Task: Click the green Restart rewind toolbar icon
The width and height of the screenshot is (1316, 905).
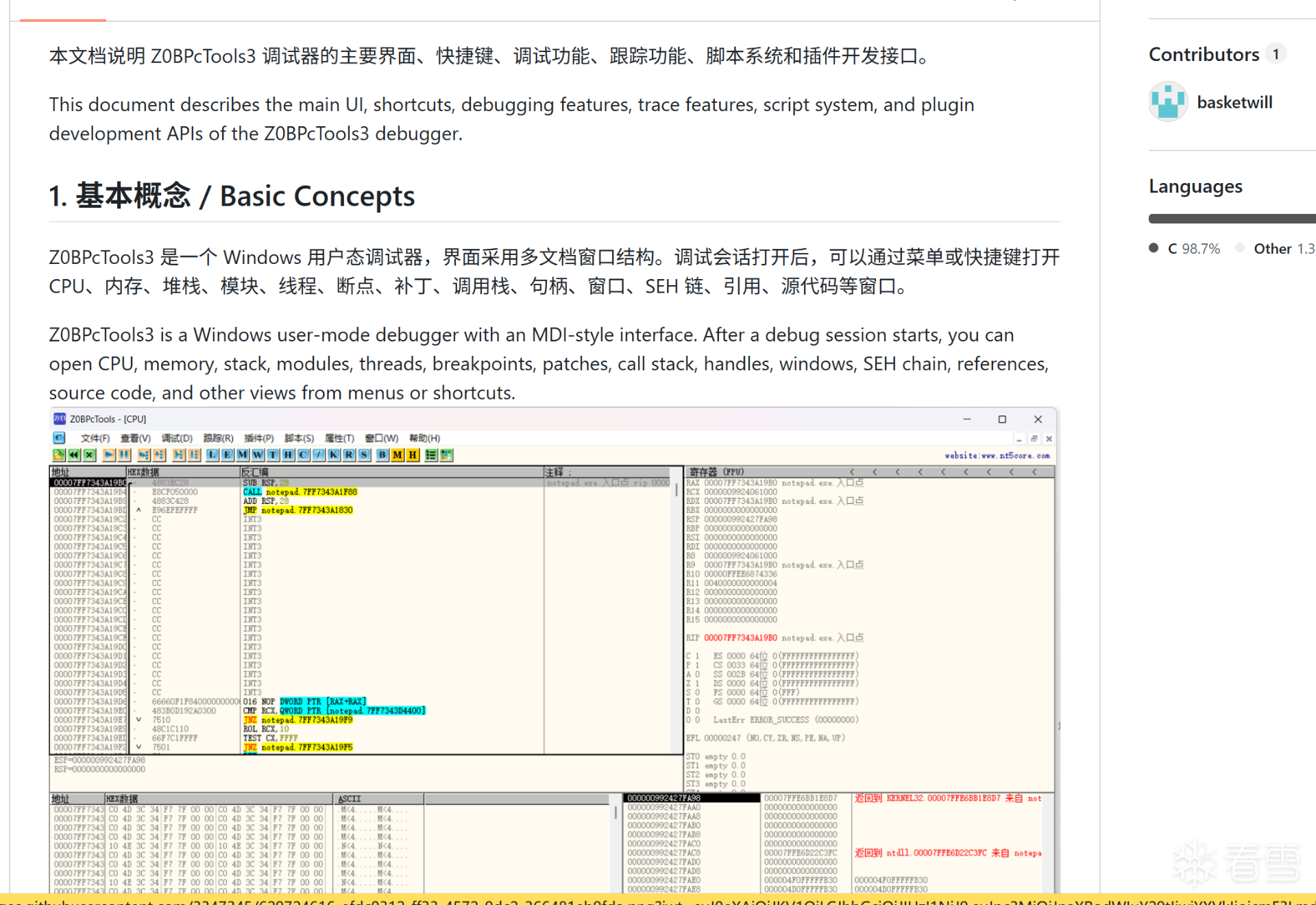Action: click(x=74, y=455)
